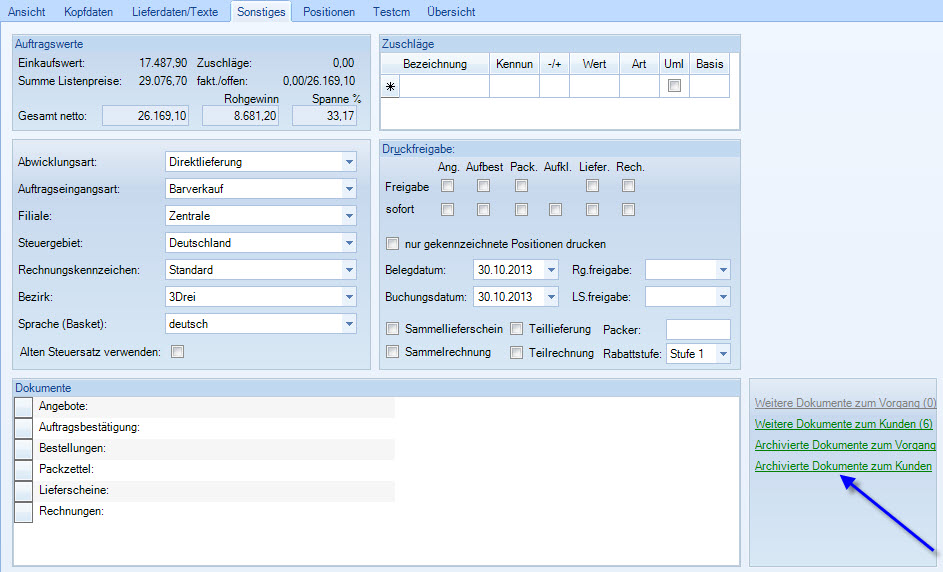Image resolution: width=943 pixels, height=572 pixels.
Task: Open the Lieferdaten/Texte tab
Action: pyautogui.click(x=174, y=12)
